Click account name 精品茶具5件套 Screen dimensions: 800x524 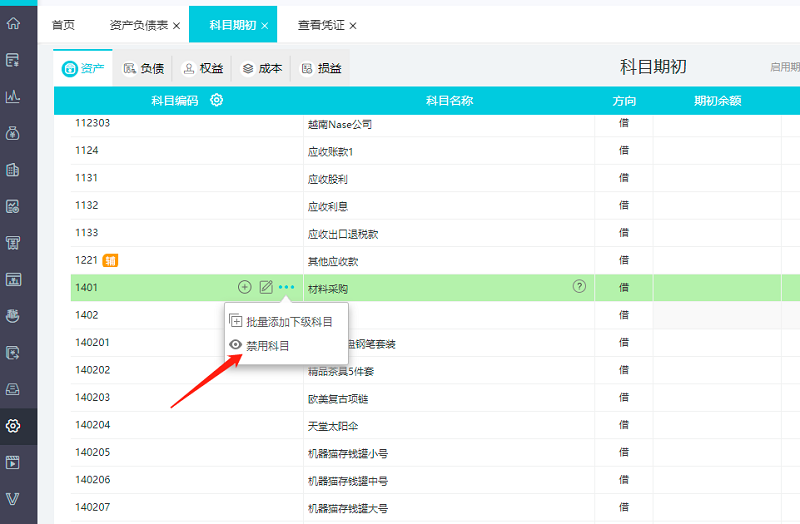coord(341,371)
